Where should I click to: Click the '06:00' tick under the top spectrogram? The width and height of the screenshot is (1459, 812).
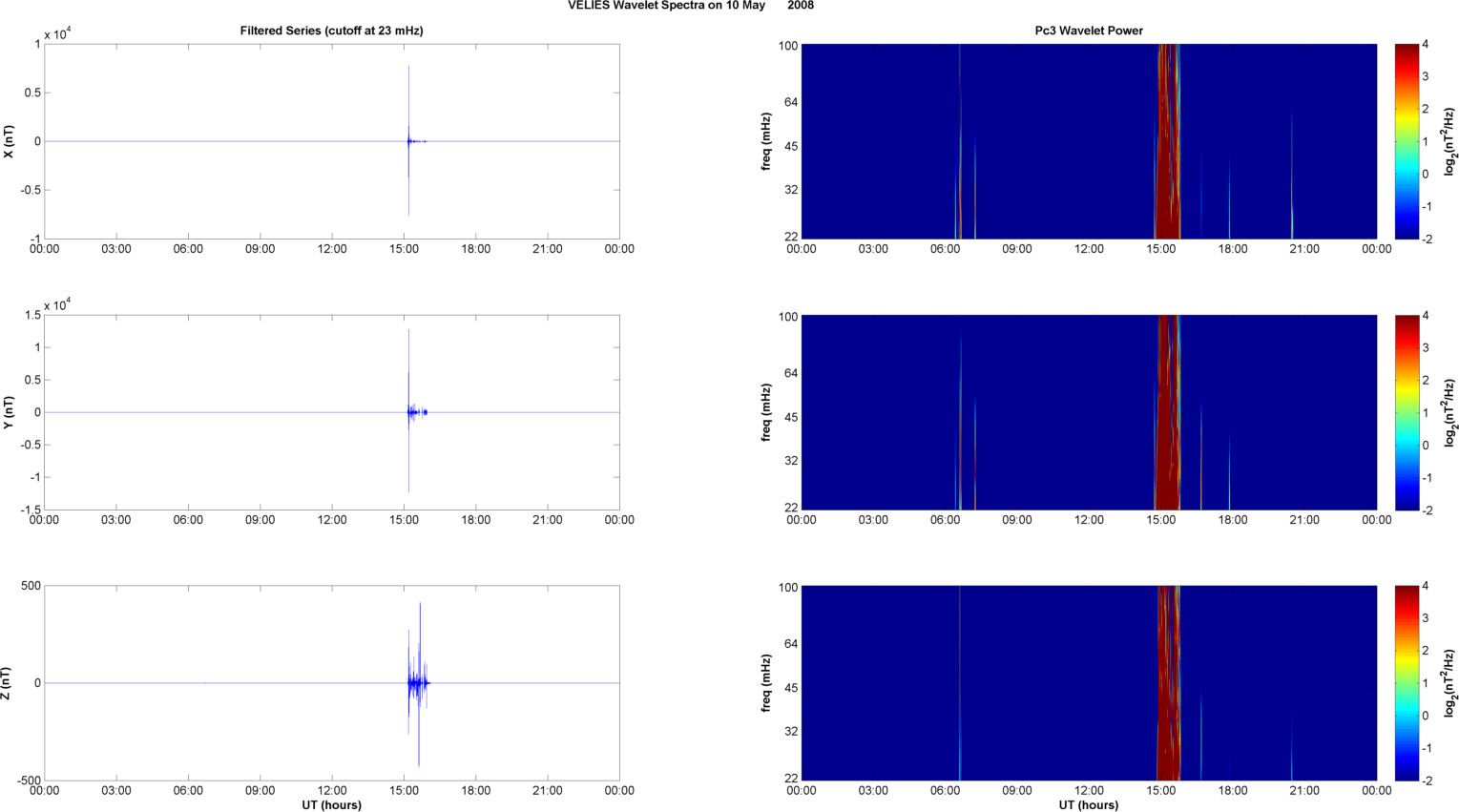click(945, 249)
